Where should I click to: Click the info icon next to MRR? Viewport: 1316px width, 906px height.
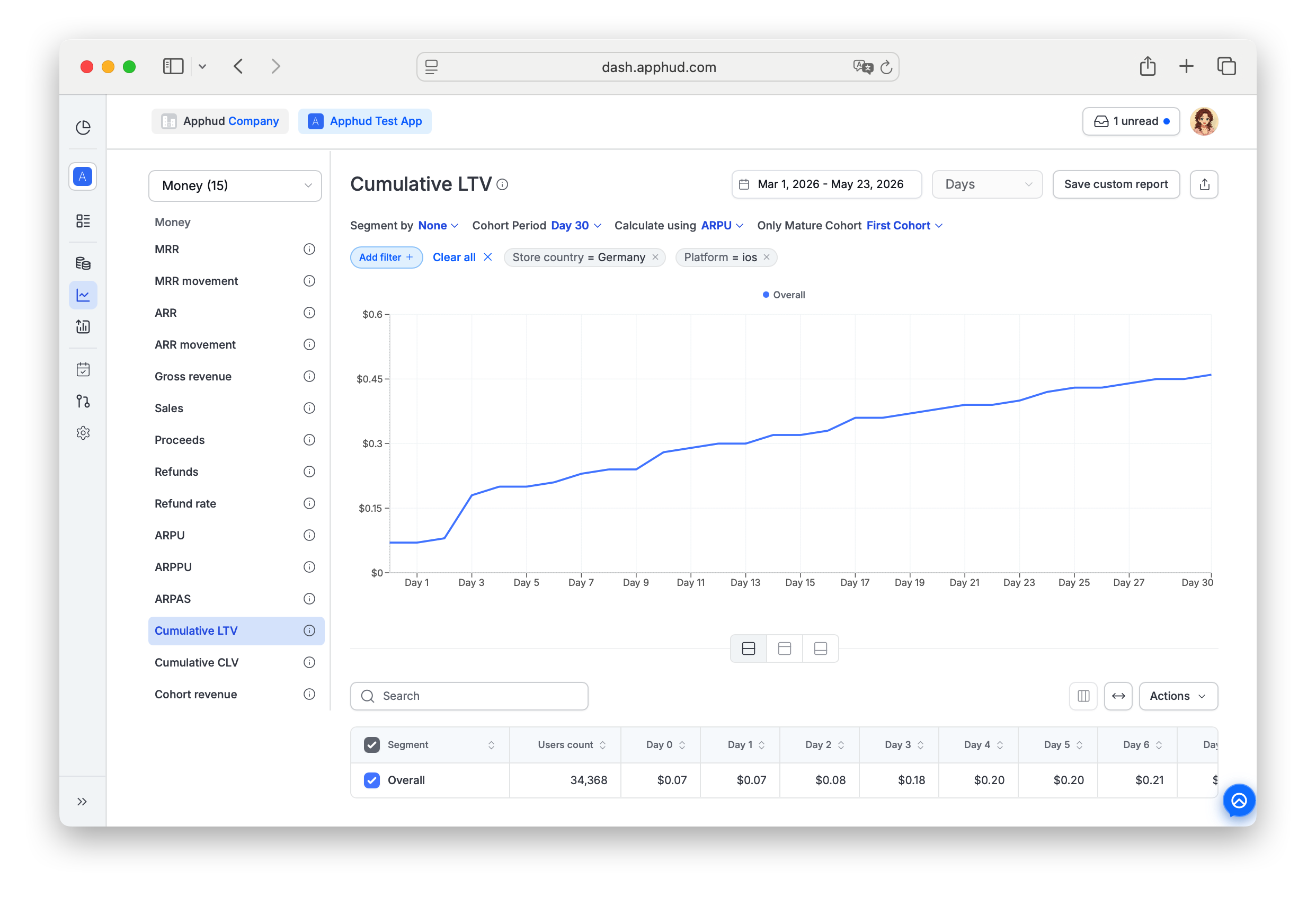tap(309, 249)
